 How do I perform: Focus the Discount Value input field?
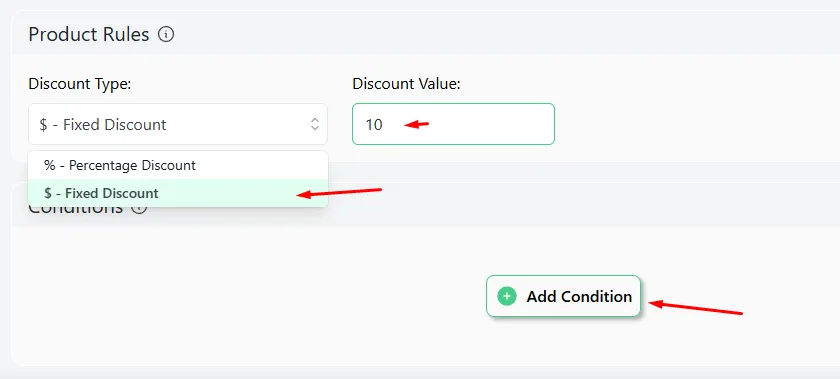453,124
